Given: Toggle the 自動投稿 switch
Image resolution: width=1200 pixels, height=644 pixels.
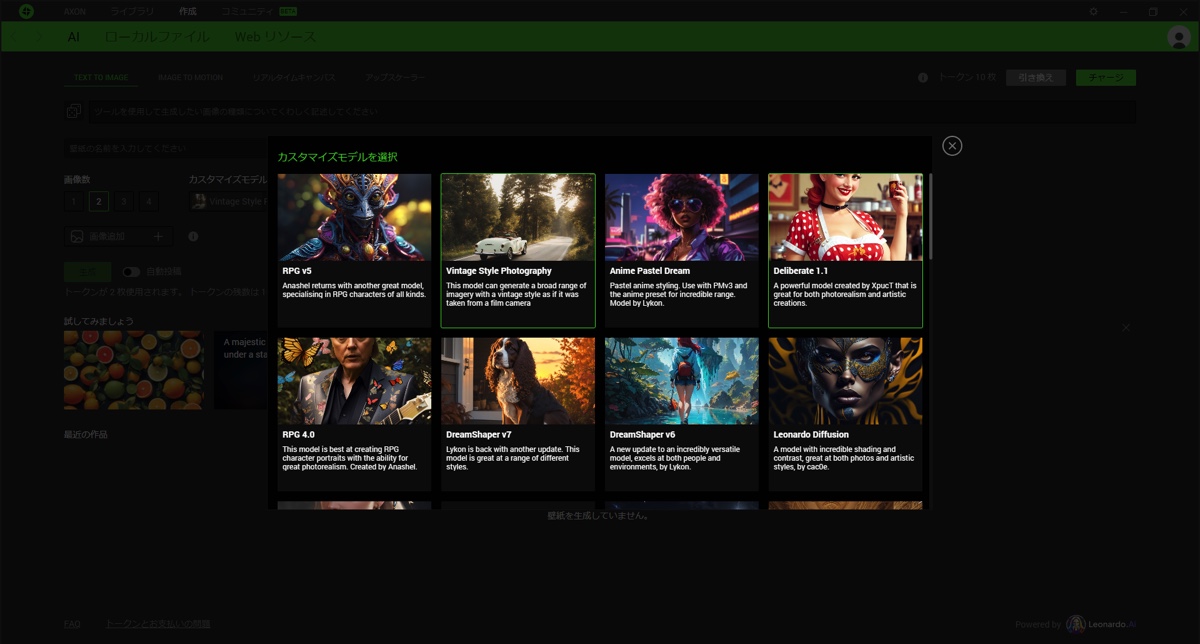Looking at the screenshot, I should click(x=131, y=271).
